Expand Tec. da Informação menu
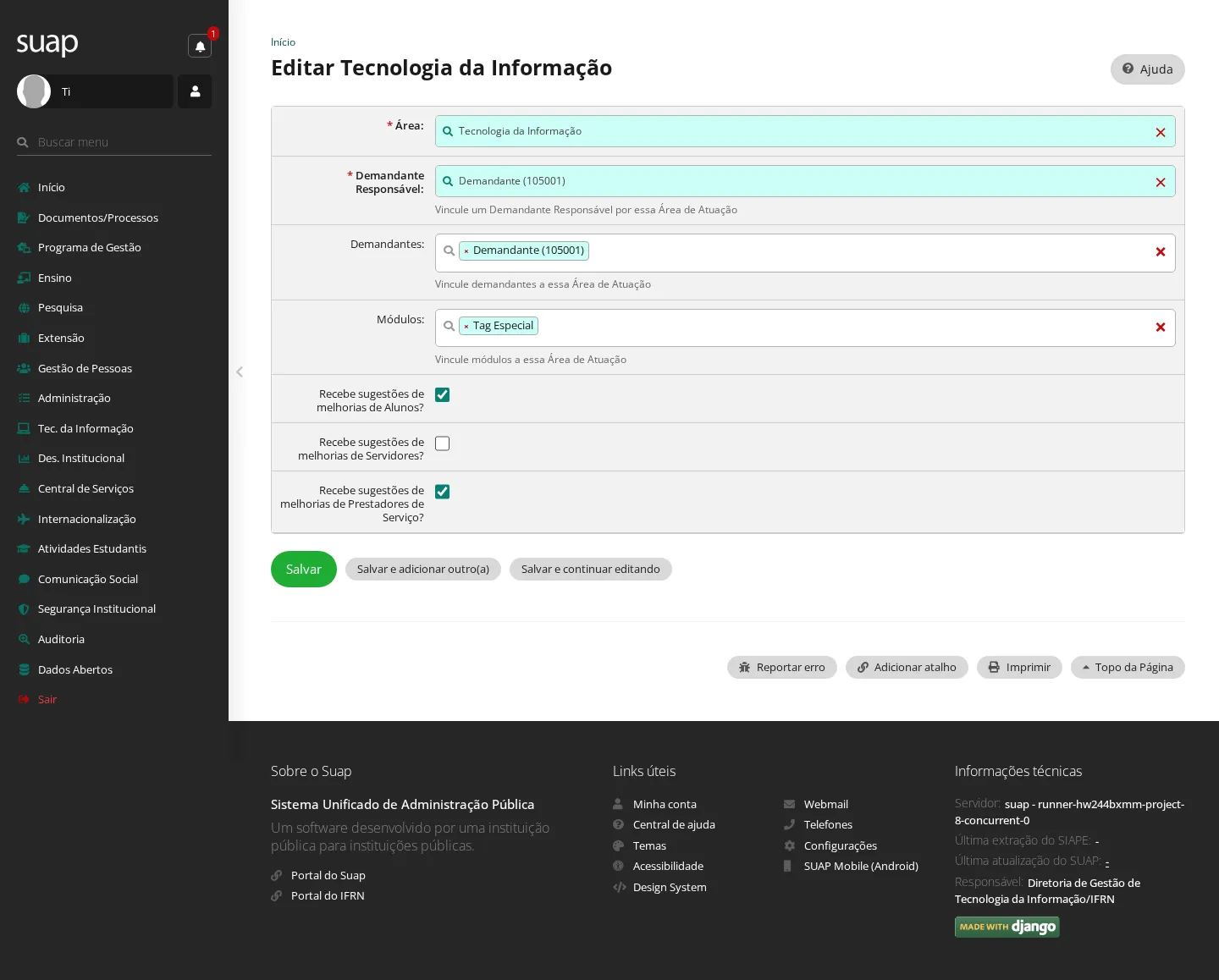The image size is (1219, 980). [x=114, y=428]
